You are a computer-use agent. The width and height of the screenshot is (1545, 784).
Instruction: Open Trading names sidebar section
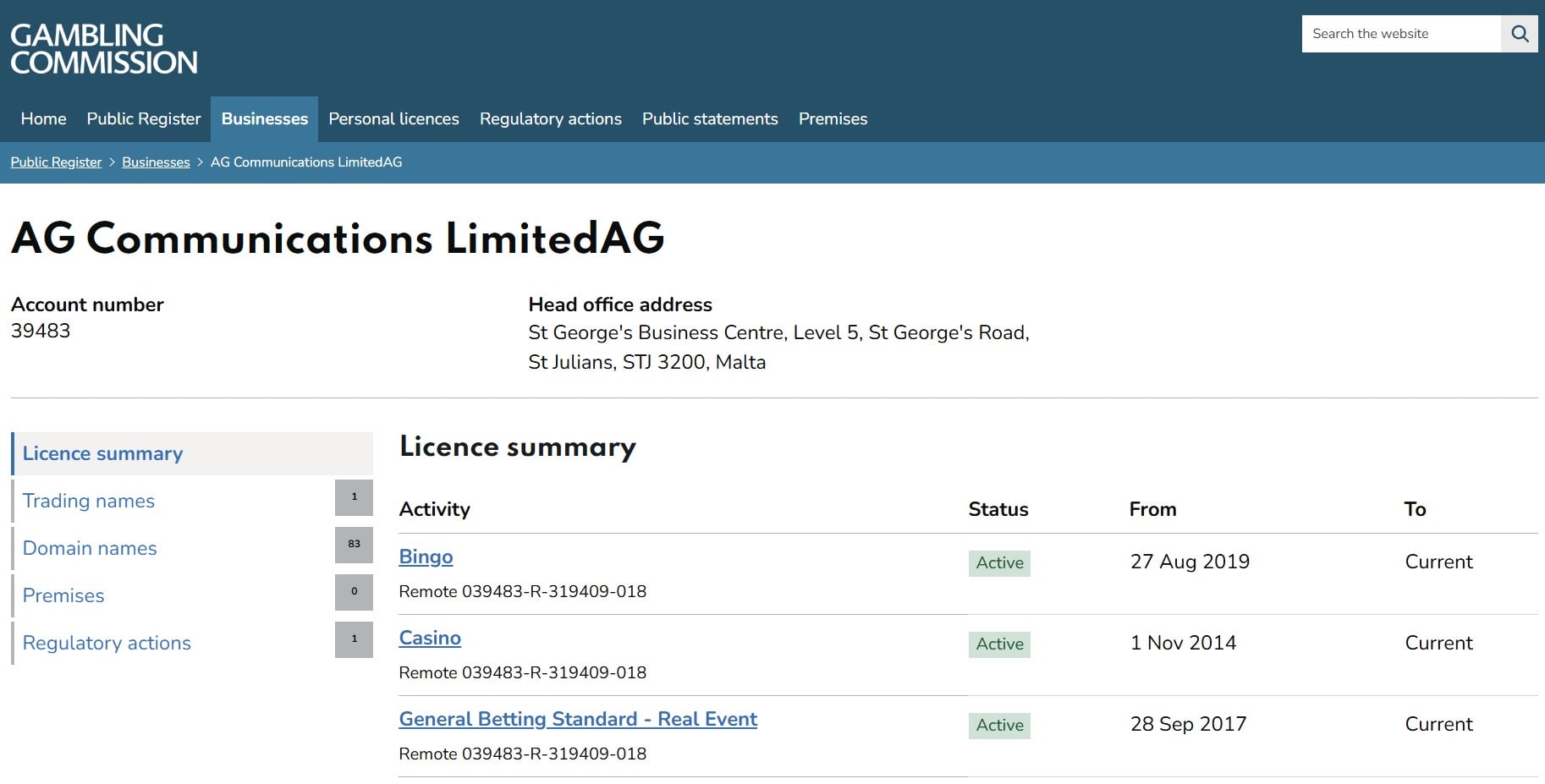coord(89,501)
